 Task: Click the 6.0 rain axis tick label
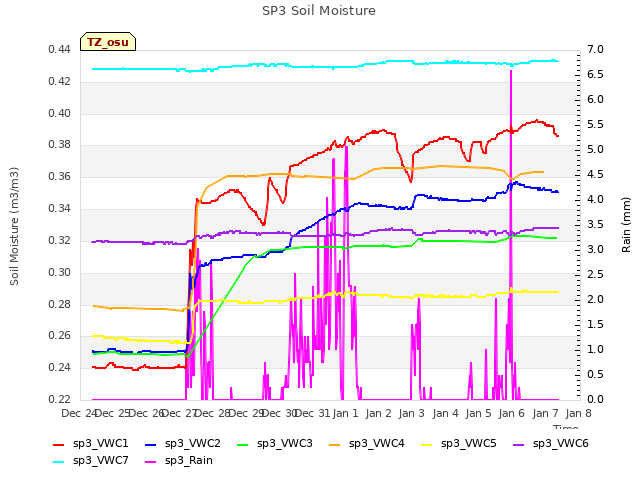pos(595,100)
